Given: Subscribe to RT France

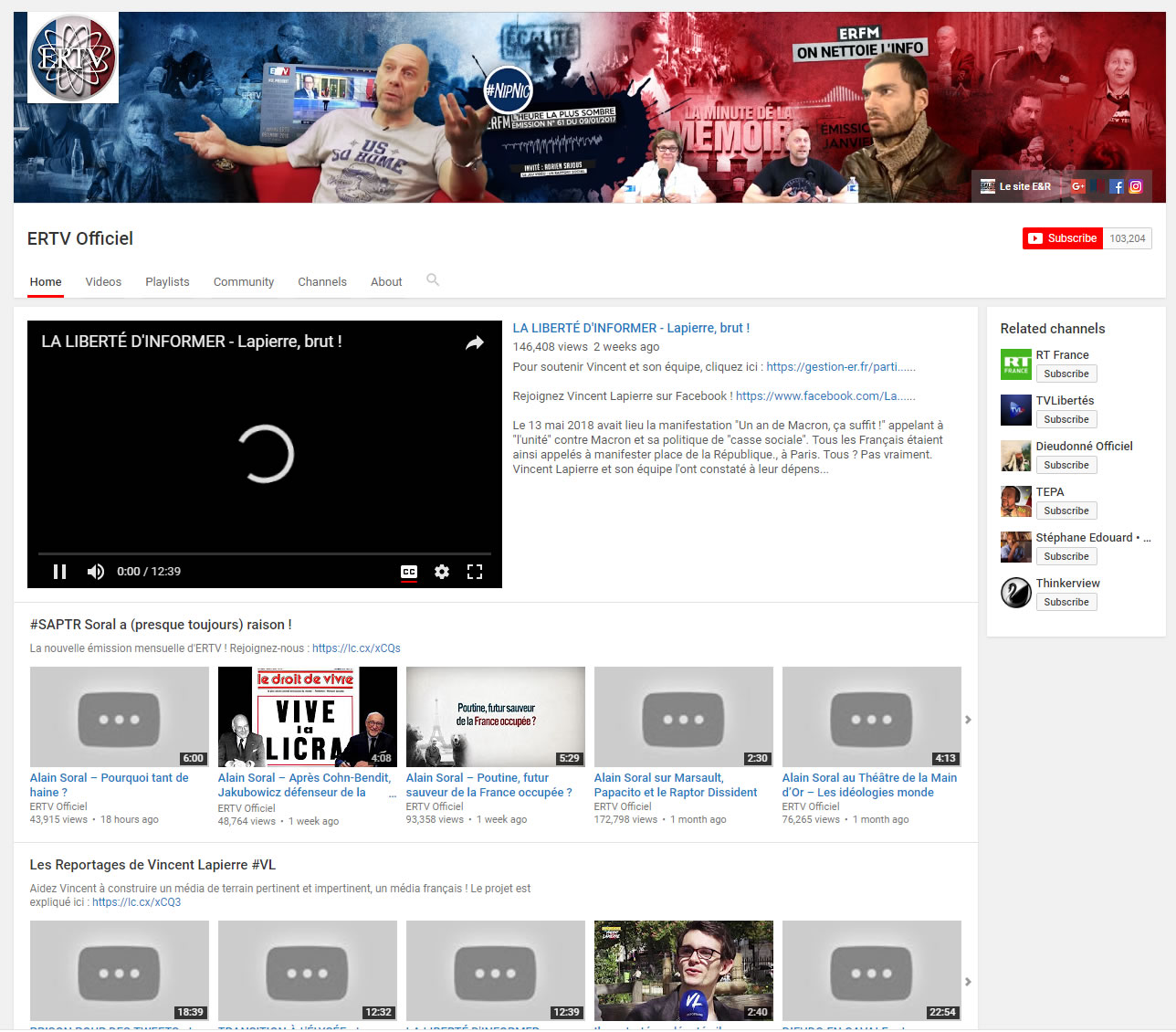Looking at the screenshot, I should (1066, 374).
